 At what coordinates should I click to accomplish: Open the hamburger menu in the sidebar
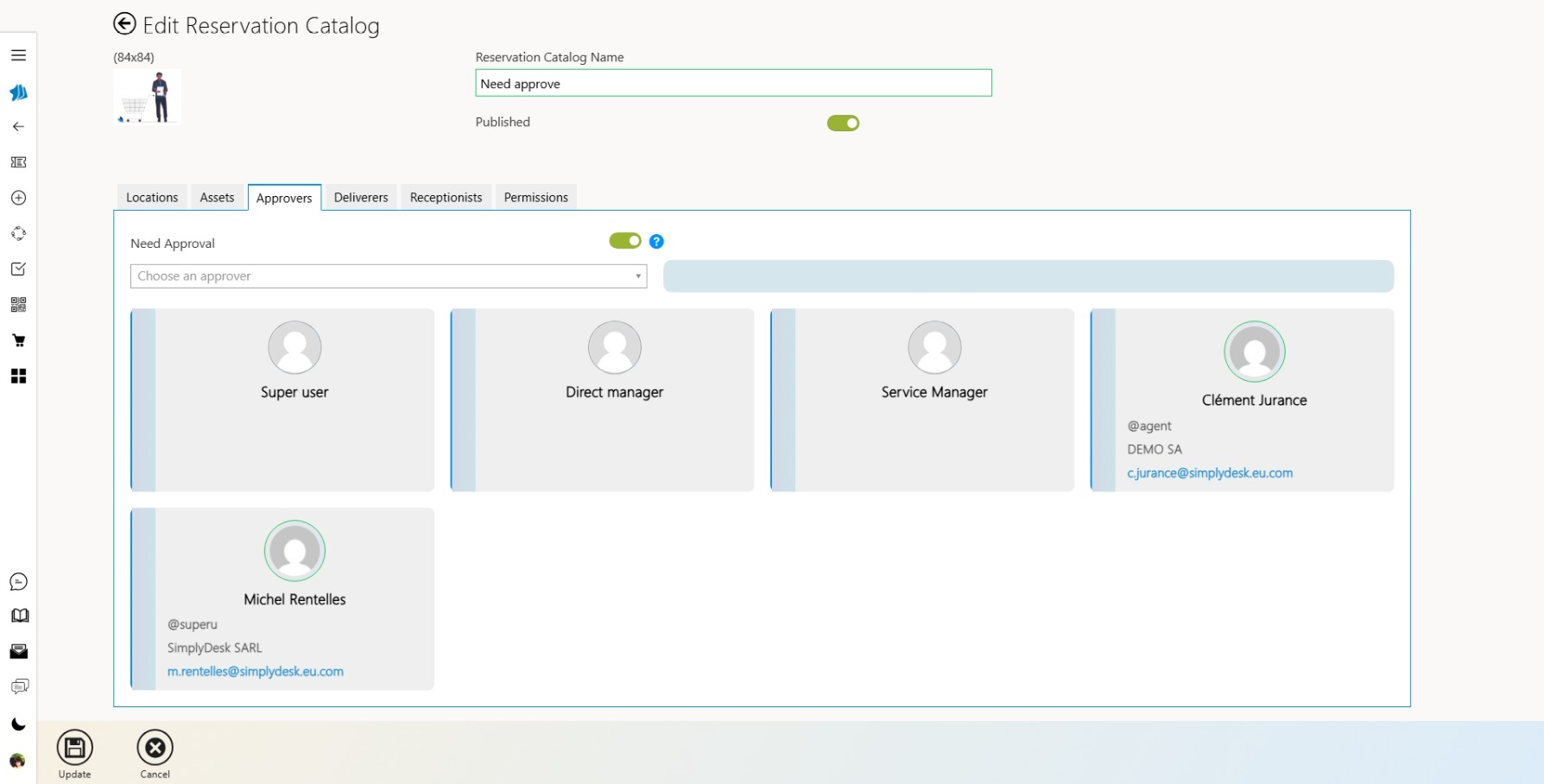(x=18, y=55)
